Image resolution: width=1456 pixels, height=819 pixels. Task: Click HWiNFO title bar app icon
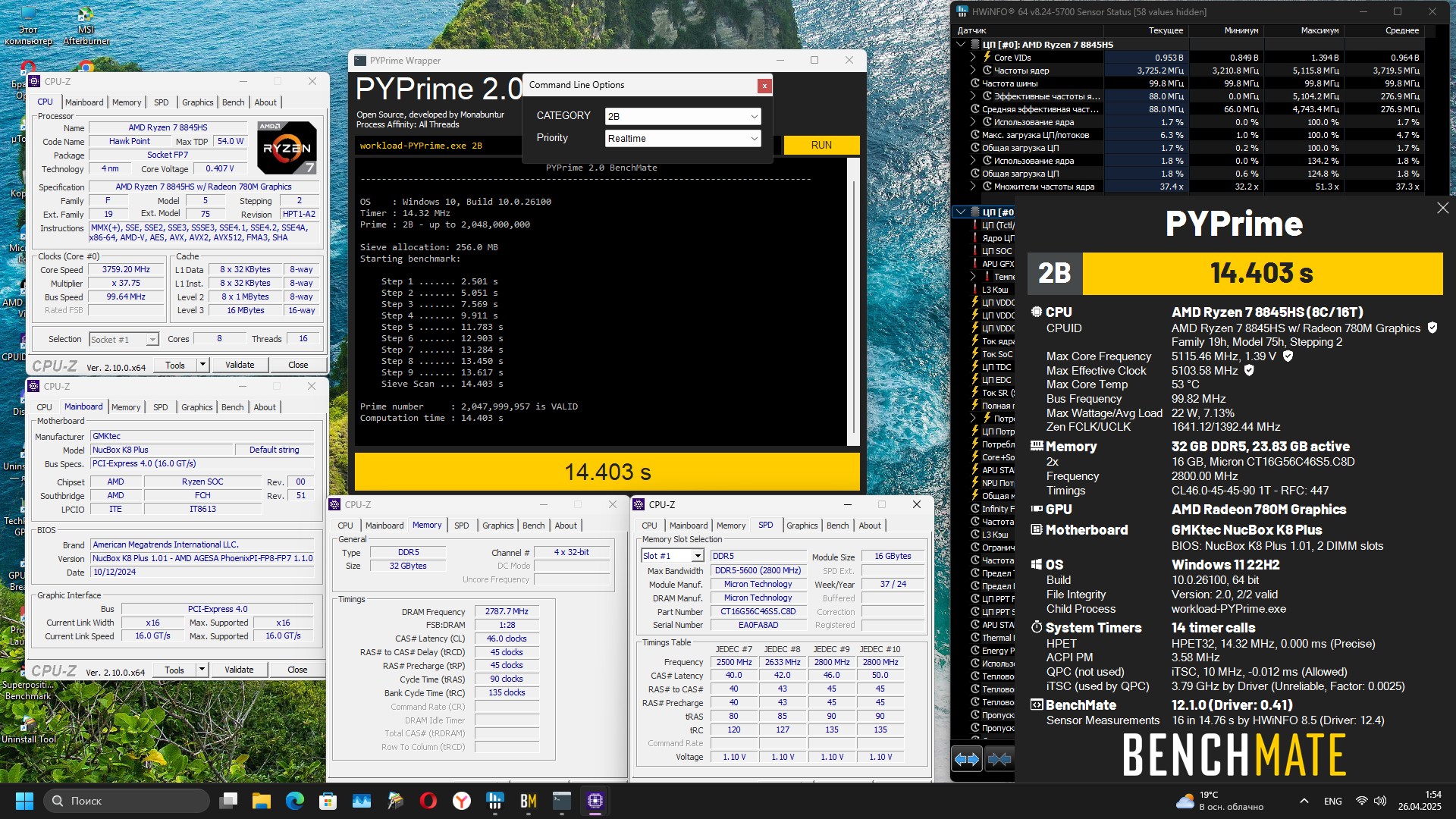coord(962,11)
